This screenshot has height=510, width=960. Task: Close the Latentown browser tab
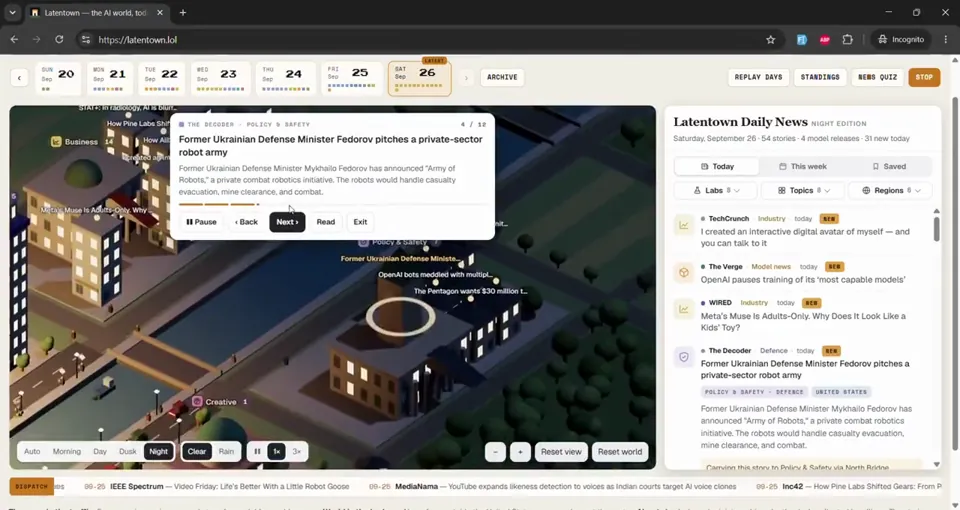point(160,12)
